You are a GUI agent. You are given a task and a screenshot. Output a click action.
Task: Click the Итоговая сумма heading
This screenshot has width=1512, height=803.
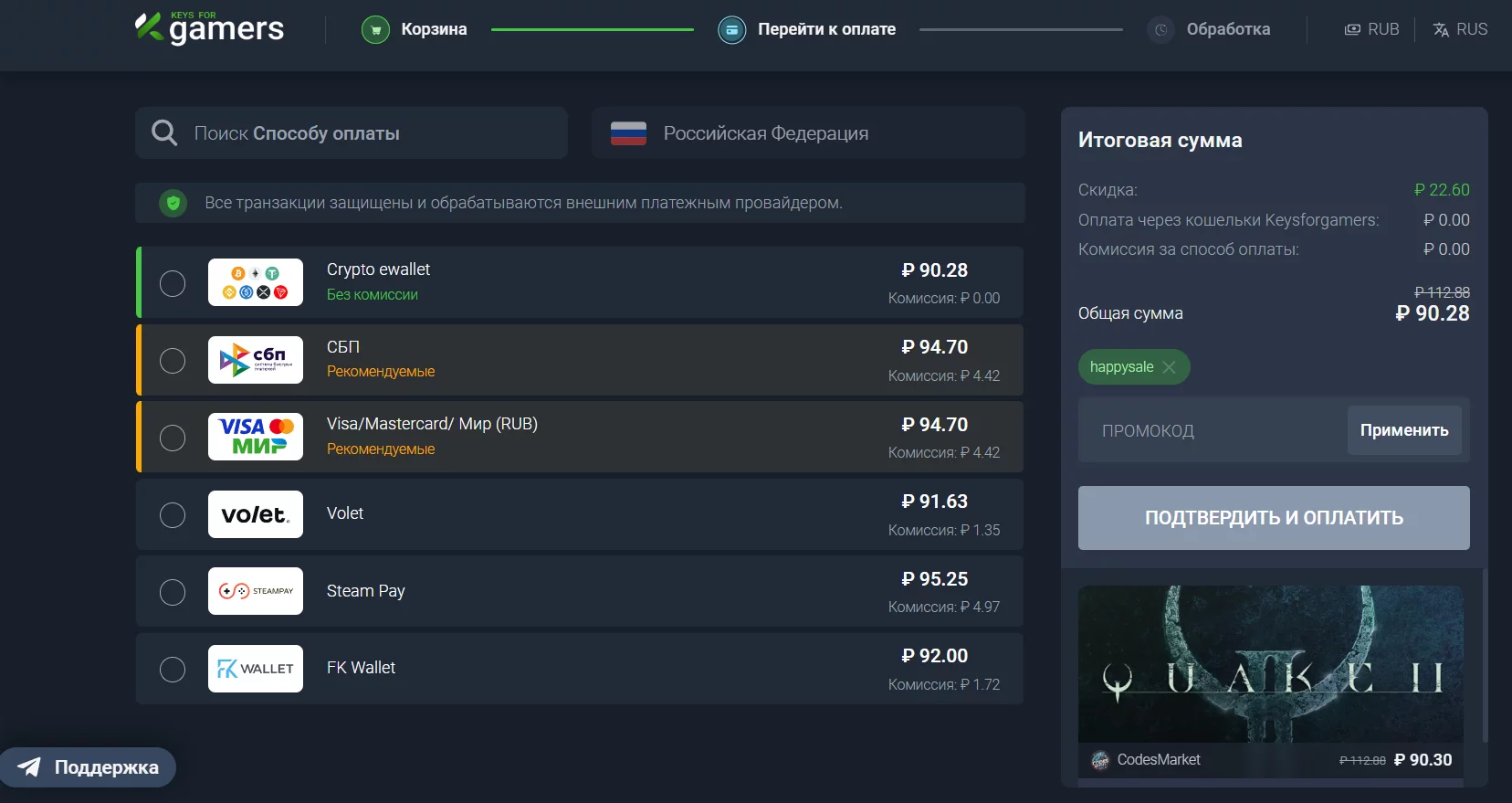(x=1160, y=140)
